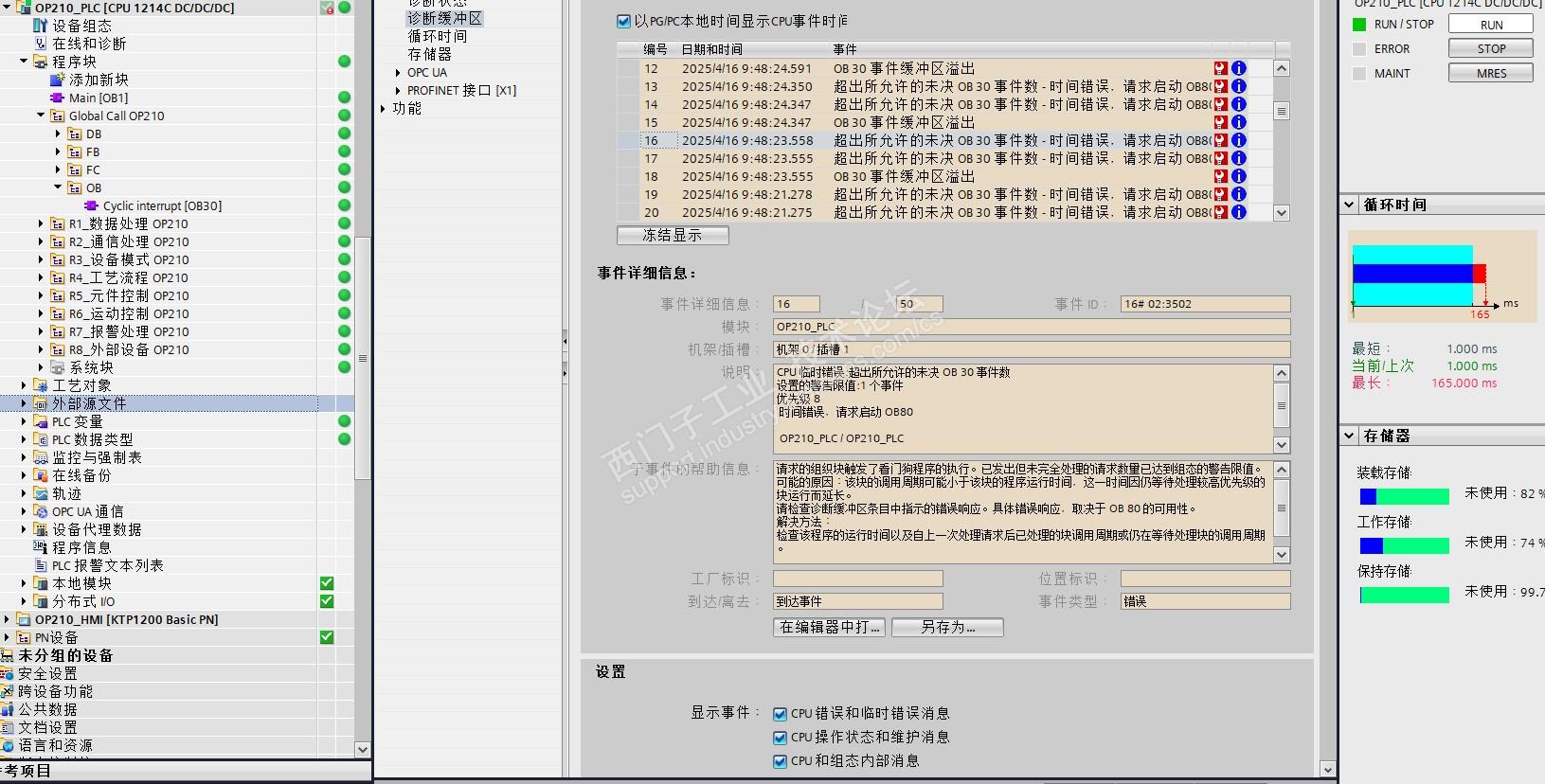The width and height of the screenshot is (1545, 784).
Task: Click the 设备组态 device configuration icon
Action: (x=41, y=26)
